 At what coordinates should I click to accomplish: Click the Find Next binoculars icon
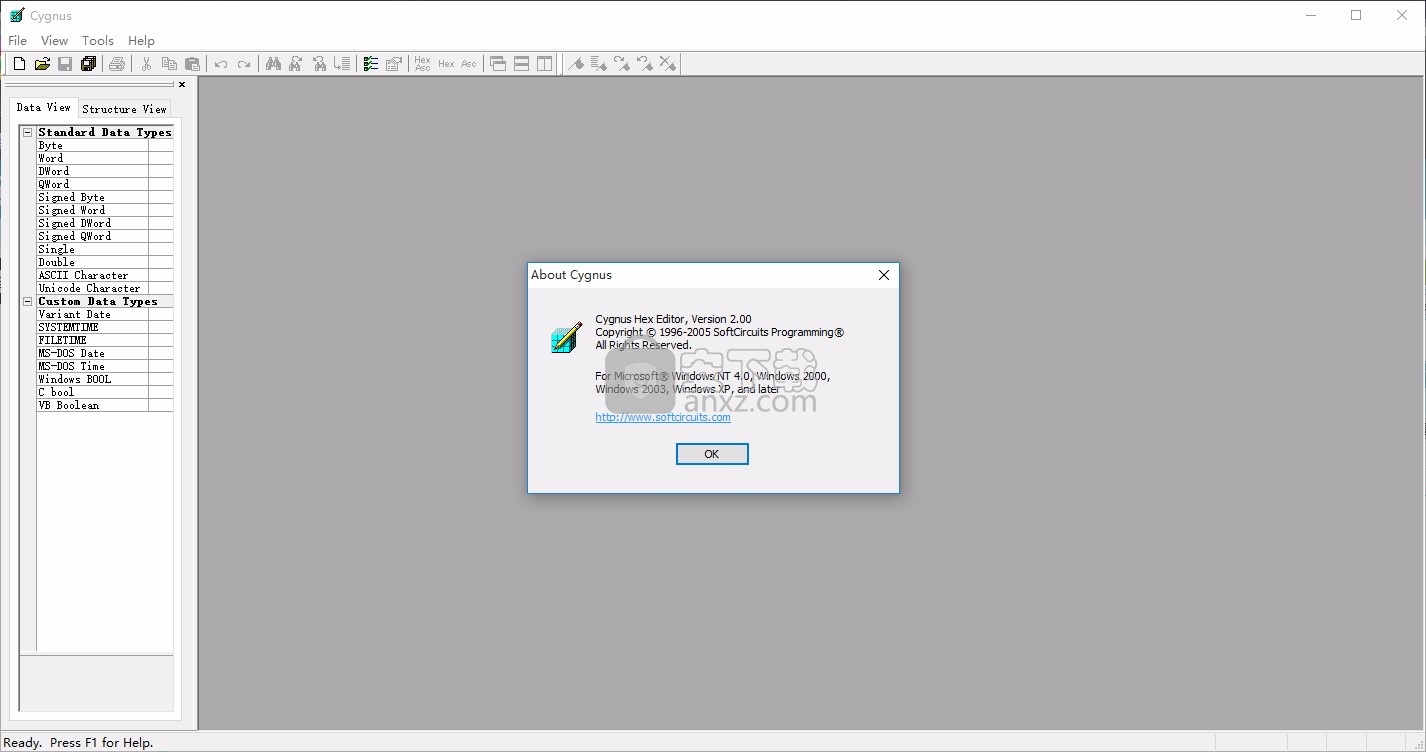pos(296,64)
